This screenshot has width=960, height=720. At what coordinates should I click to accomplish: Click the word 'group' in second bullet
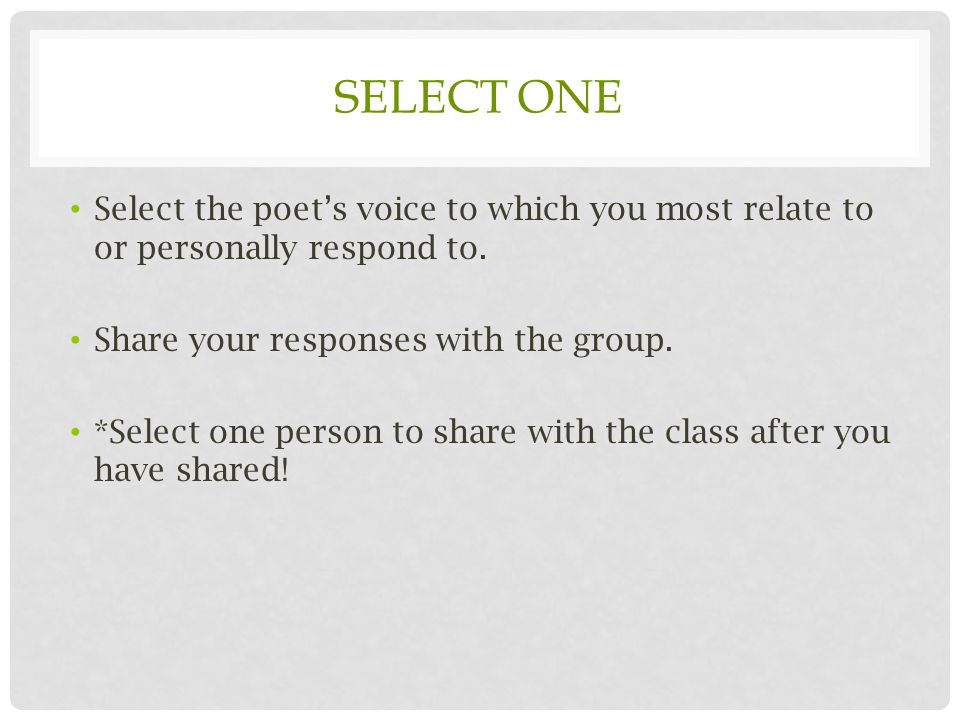point(618,342)
